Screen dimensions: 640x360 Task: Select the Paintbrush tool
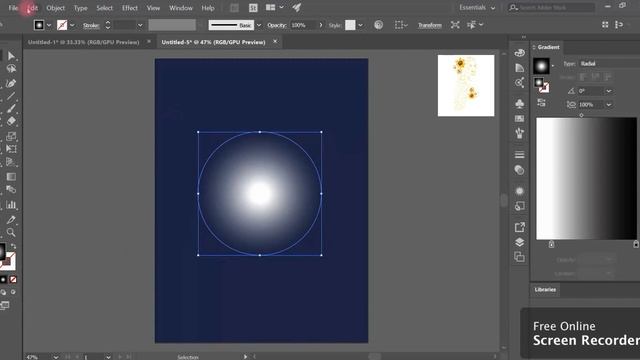[x=11, y=109]
